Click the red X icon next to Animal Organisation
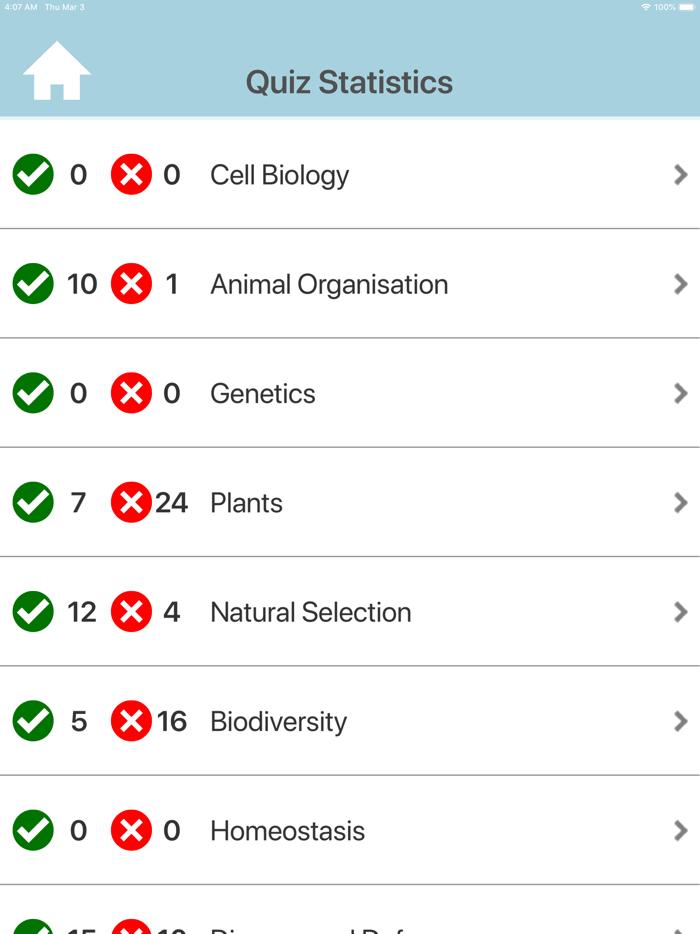Viewport: 700px width, 934px height. (x=132, y=284)
